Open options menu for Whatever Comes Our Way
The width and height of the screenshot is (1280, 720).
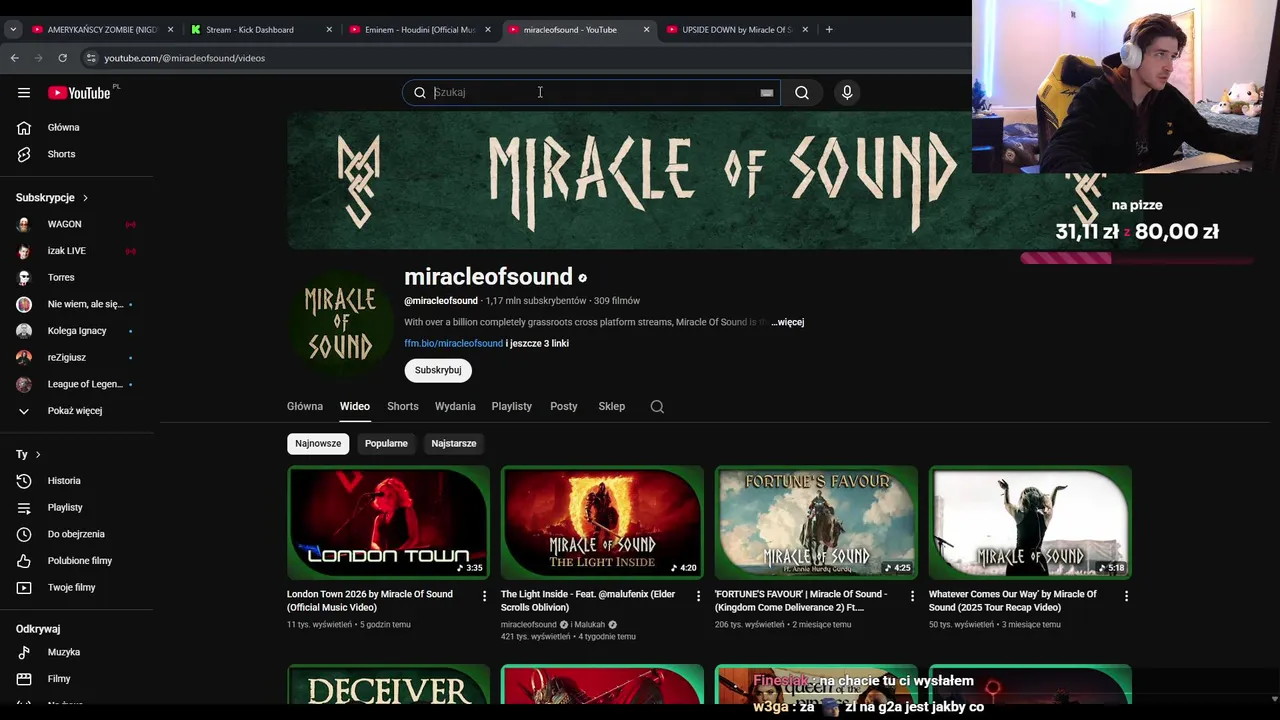coord(1126,596)
